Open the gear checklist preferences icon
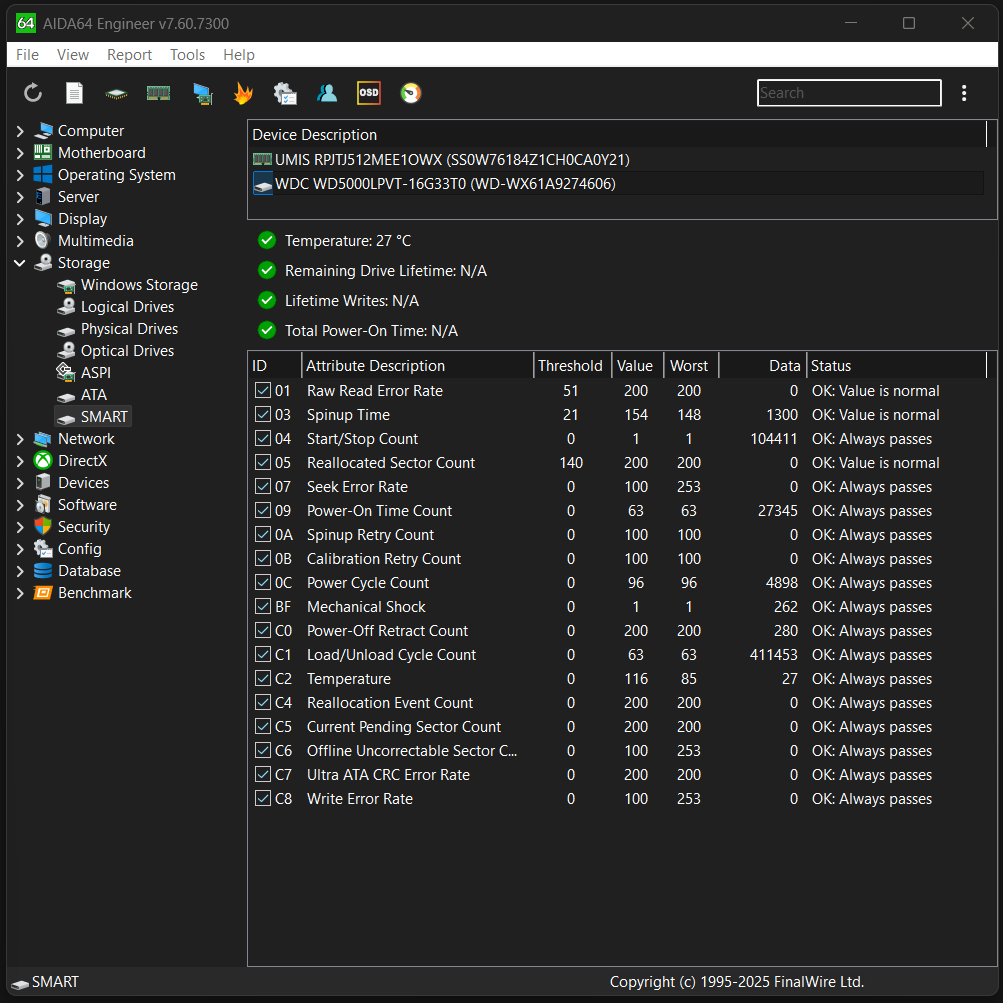Viewport: 1003px width, 1003px height. point(284,93)
